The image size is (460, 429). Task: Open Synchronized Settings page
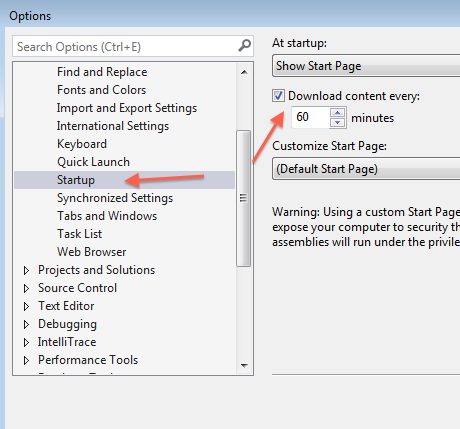click(115, 198)
